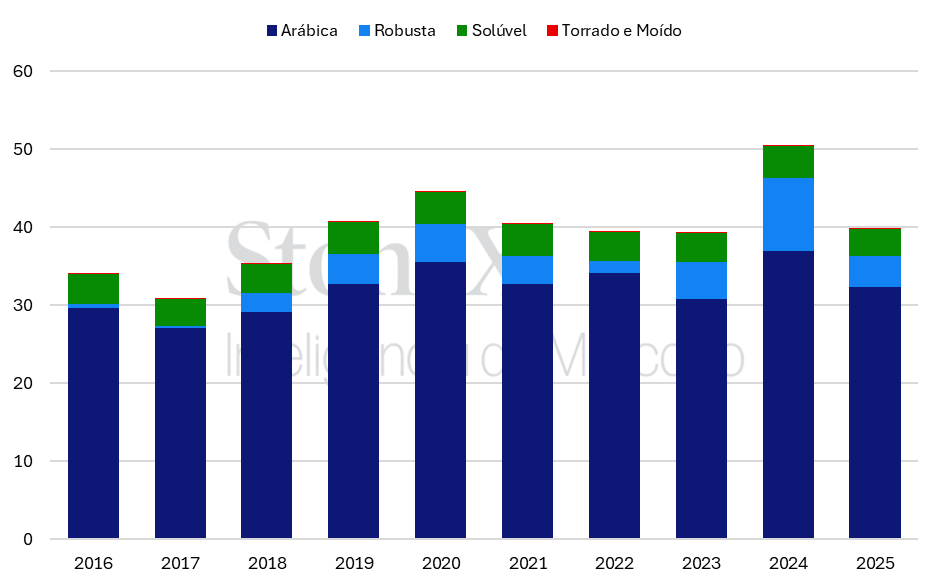This screenshot has width=941, height=587.
Task: Select the 2016 Arábica bar segment
Action: 94,423
